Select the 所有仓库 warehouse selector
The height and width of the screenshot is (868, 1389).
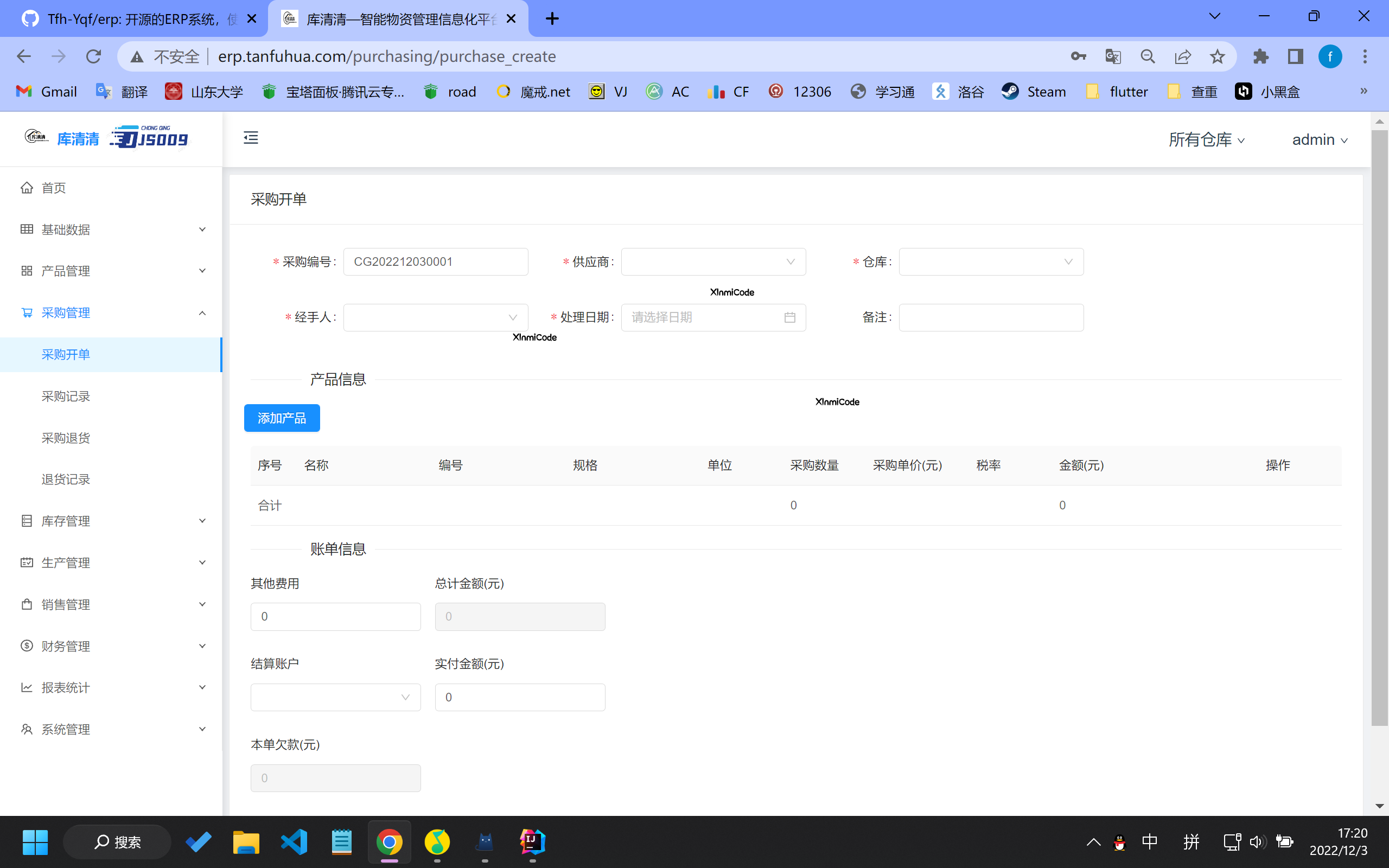(x=1205, y=139)
